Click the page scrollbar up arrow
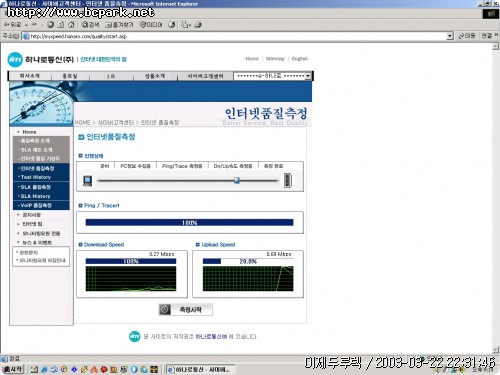The width and height of the screenshot is (500, 375). point(495,47)
